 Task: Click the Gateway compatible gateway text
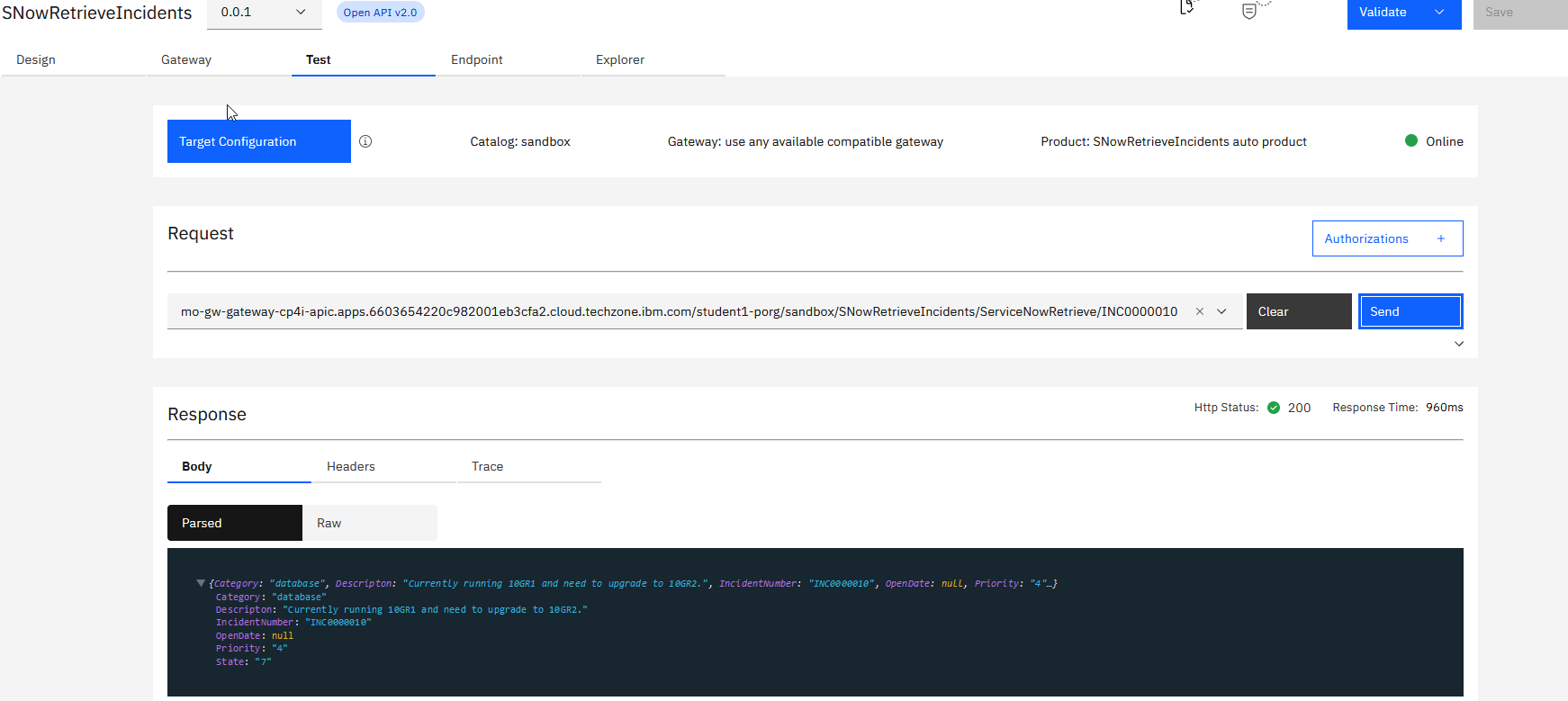click(x=806, y=141)
